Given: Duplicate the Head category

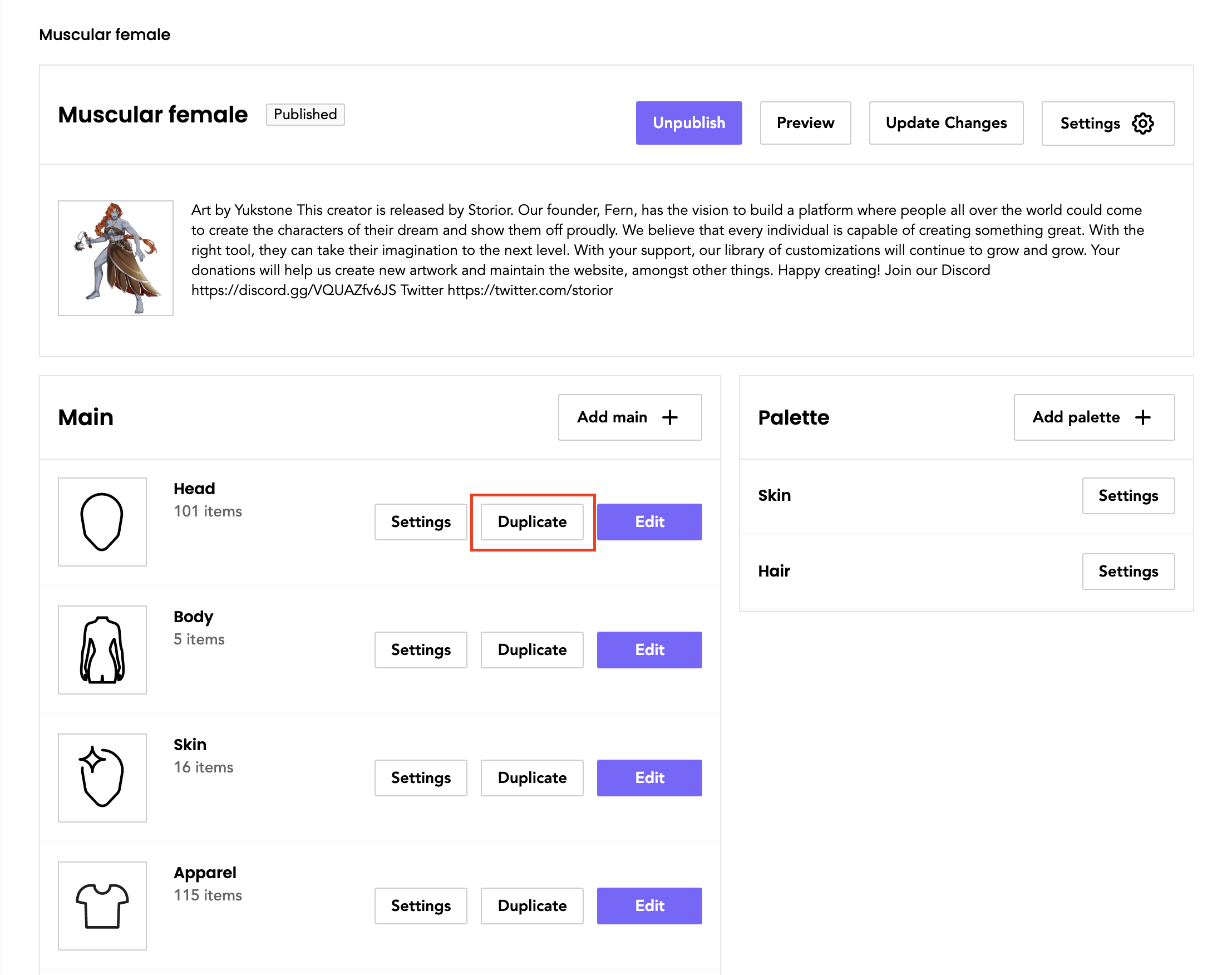Looking at the screenshot, I should tap(532, 521).
